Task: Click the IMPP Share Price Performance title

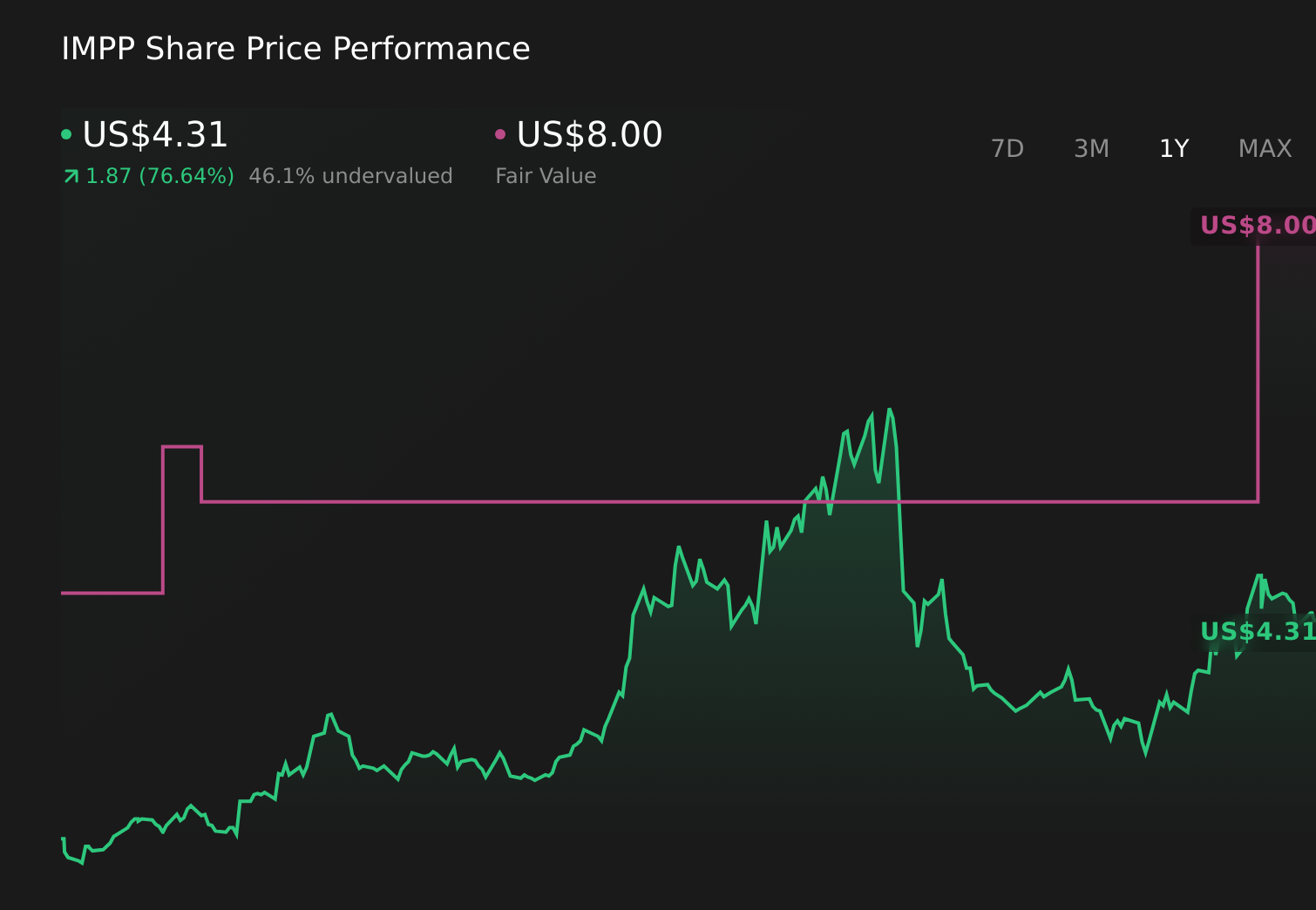Action: [295, 49]
